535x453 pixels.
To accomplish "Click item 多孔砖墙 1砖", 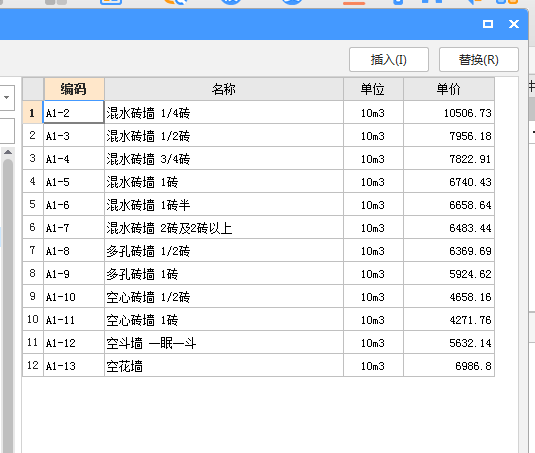I will [224, 273].
